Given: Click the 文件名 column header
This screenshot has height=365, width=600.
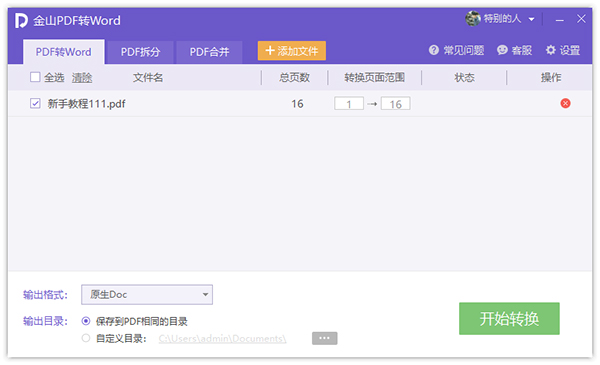Looking at the screenshot, I should point(148,78).
